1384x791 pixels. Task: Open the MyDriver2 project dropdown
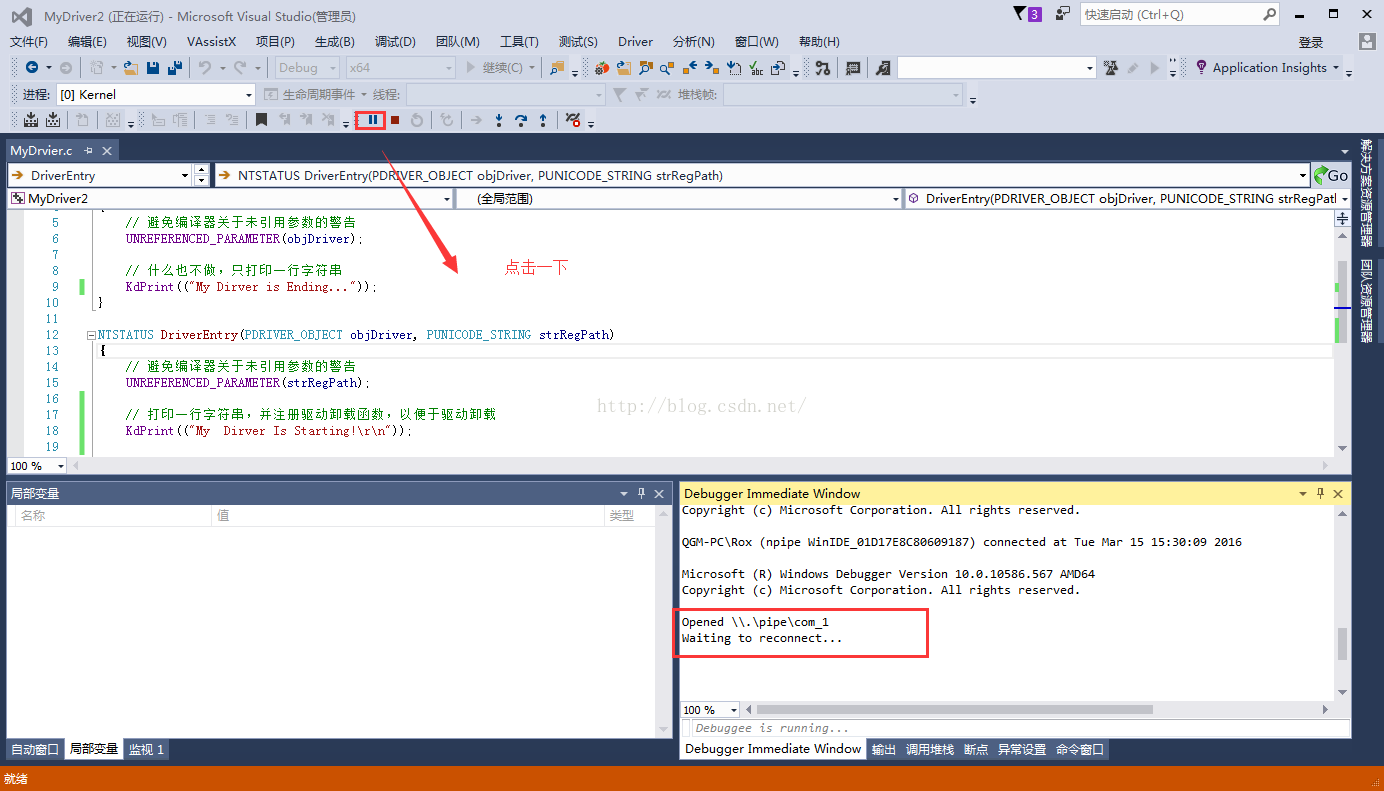tap(447, 199)
